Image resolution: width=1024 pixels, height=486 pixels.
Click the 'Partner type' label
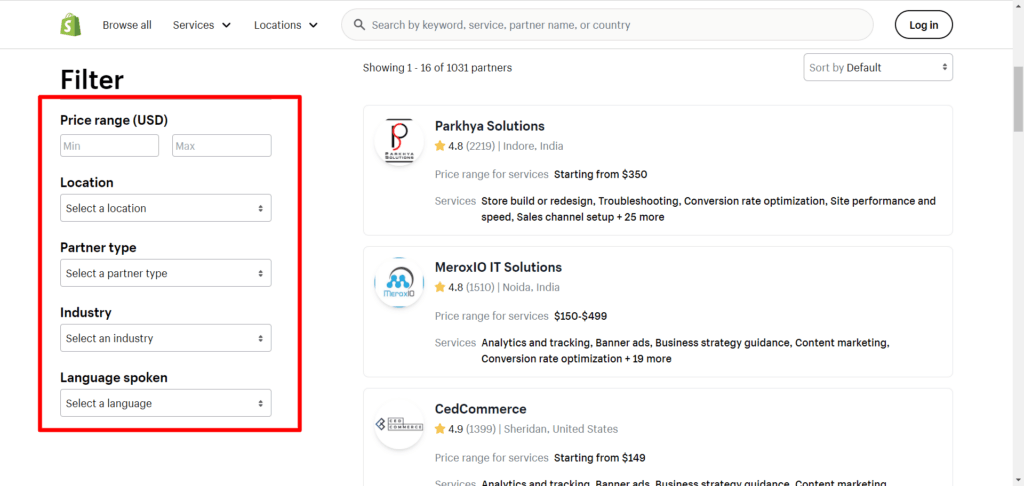98,248
